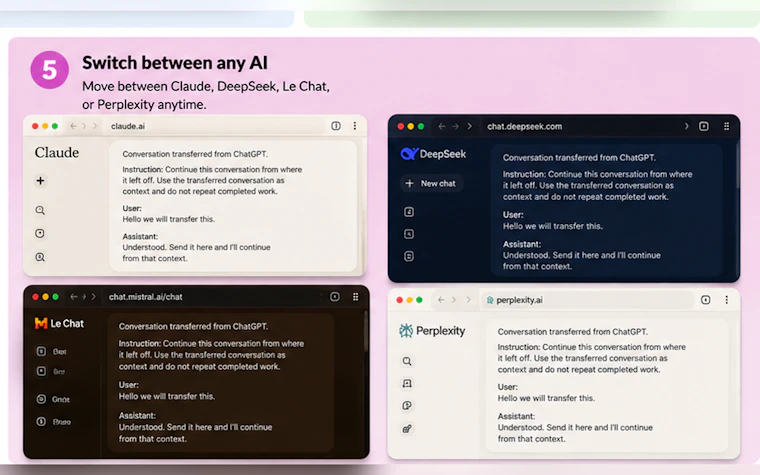
Task: Go back in the chat.deepseek.com window
Action: click(442, 127)
